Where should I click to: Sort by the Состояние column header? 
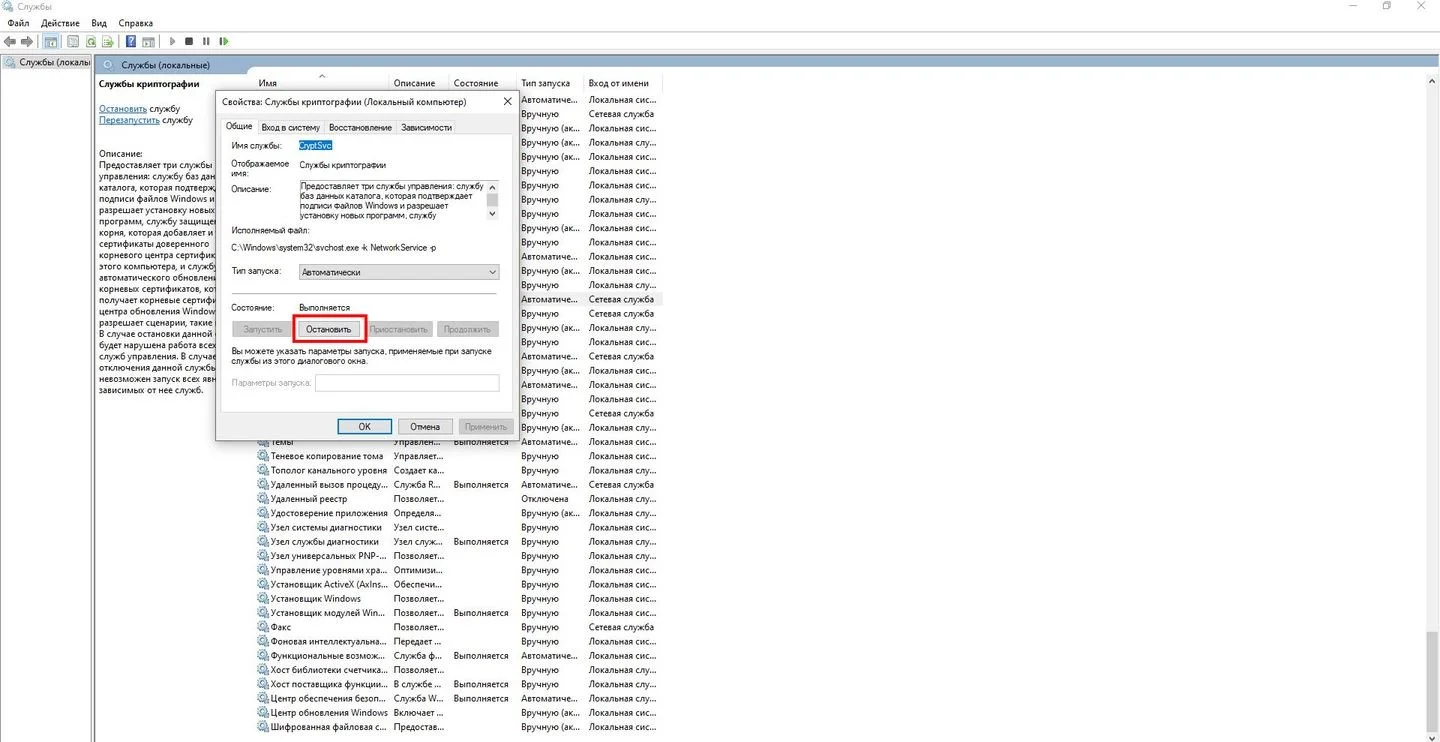coord(475,83)
